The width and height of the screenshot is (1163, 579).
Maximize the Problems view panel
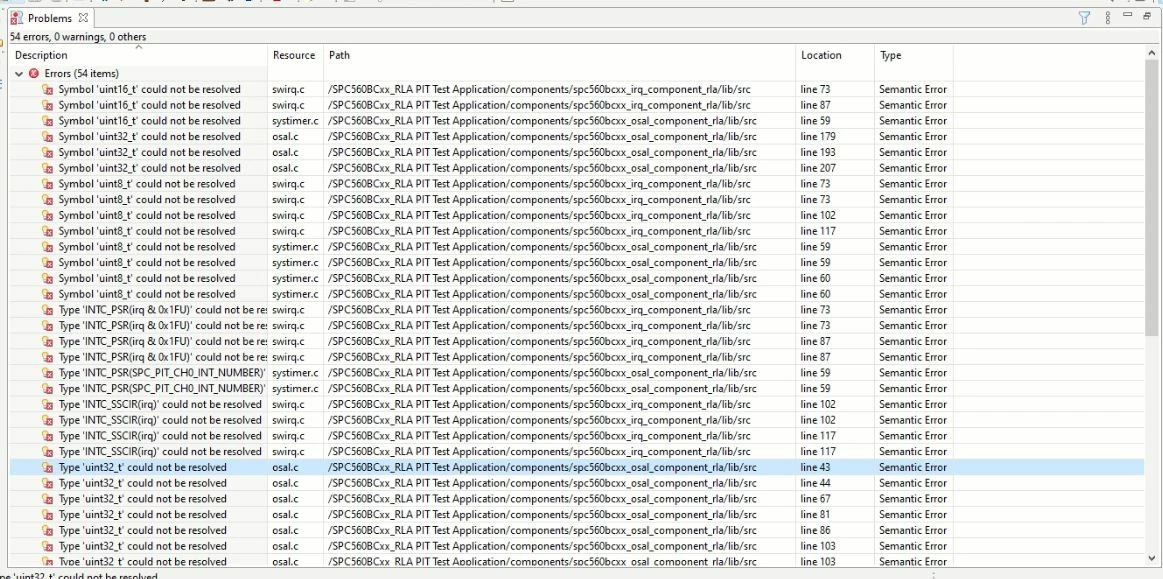point(1147,16)
